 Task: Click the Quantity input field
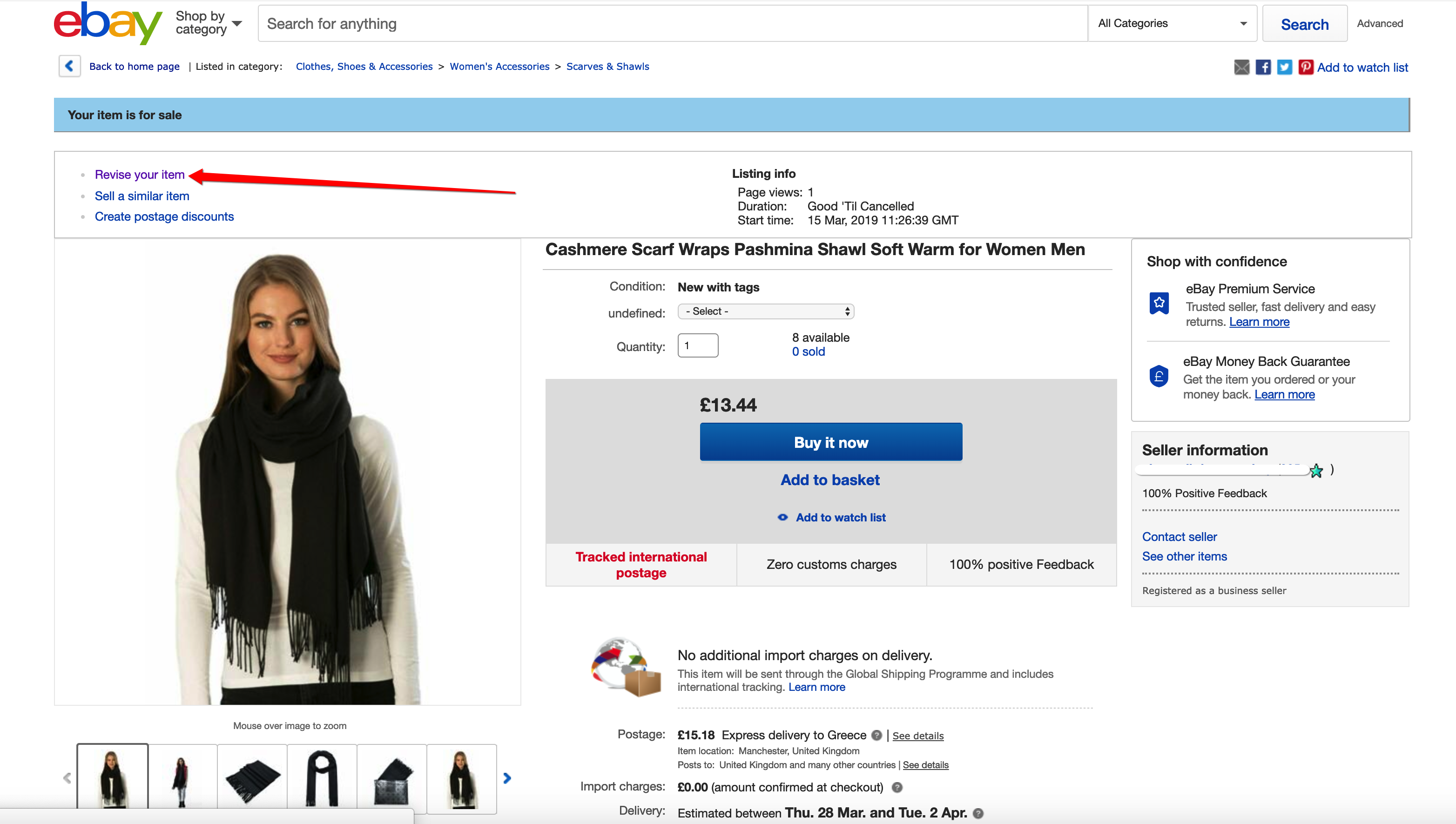698,345
